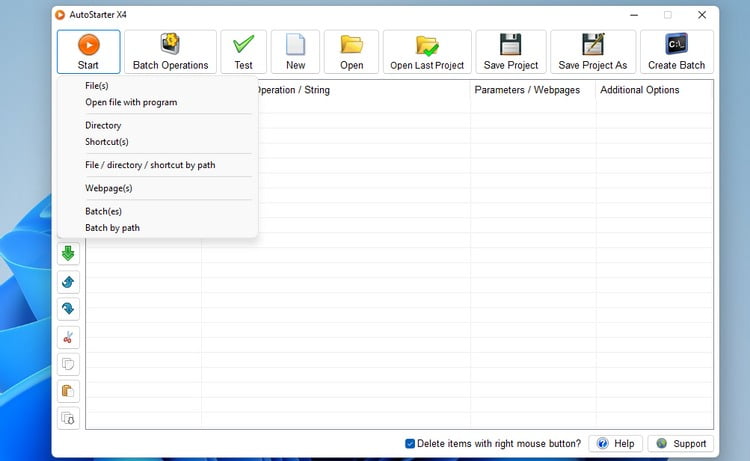The height and width of the screenshot is (461, 750).
Task: Open Batch Operations from the toolbar
Action: pos(170,52)
